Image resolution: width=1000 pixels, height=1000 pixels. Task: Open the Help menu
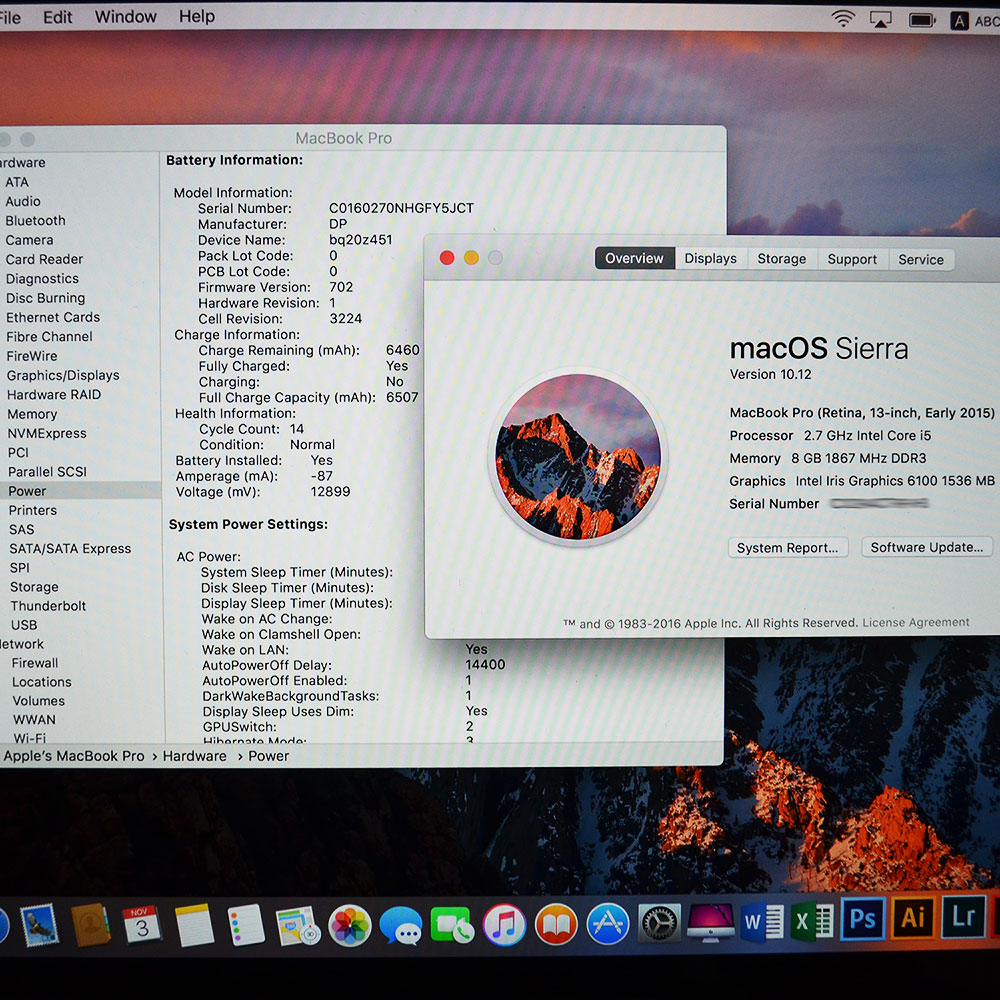click(196, 16)
